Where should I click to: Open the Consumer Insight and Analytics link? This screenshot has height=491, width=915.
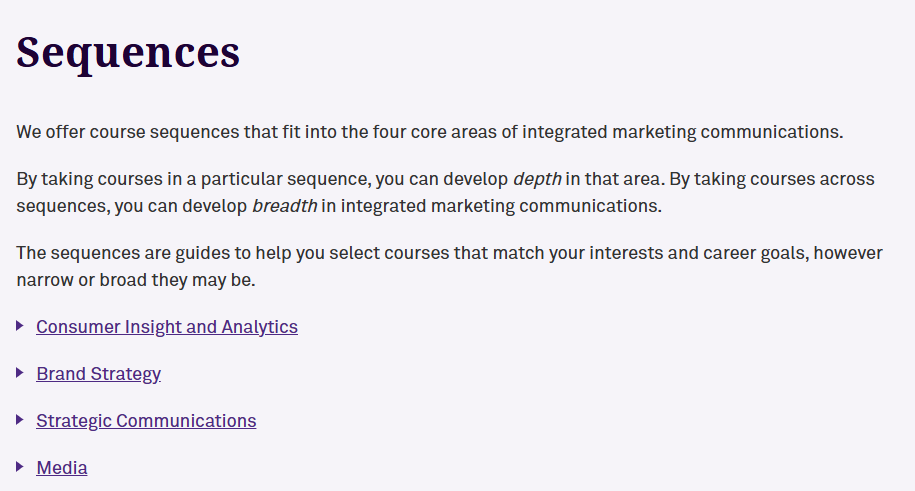(166, 327)
